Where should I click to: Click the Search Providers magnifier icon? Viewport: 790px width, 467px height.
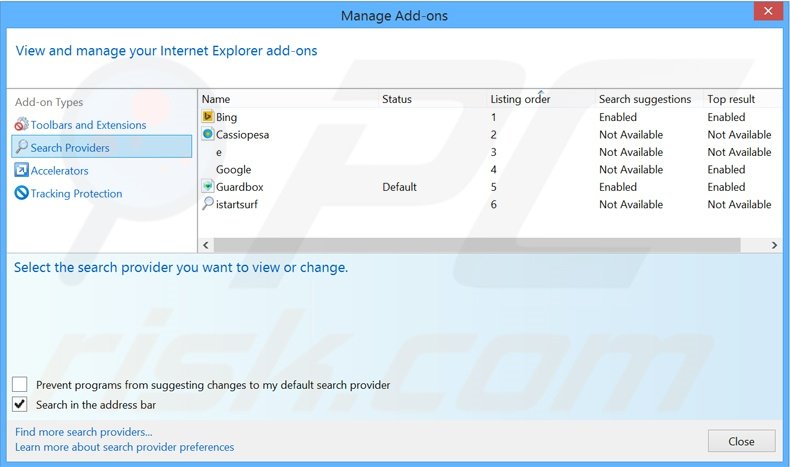tap(21, 147)
